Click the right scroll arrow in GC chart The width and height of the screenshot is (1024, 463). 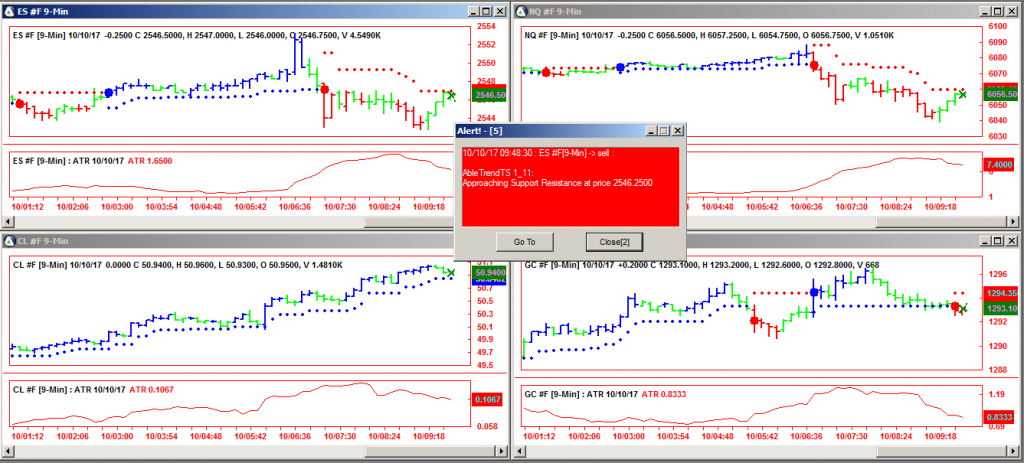1014,451
